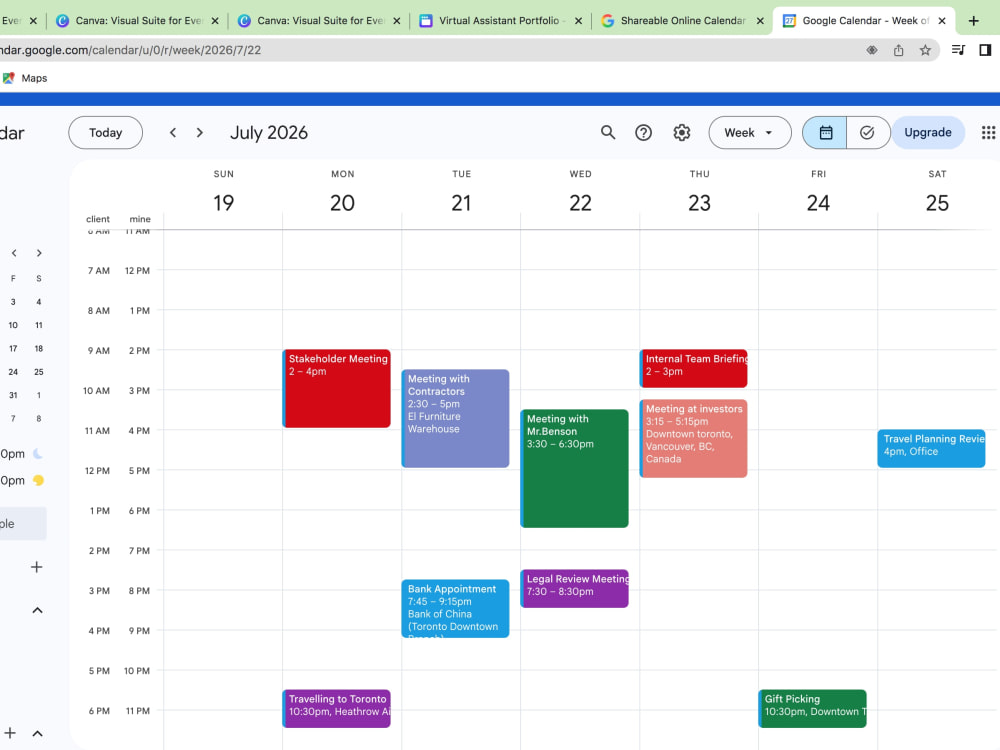Close the Virtual Assistant Portfolio tab
The image size is (1000, 750).
pos(578,21)
